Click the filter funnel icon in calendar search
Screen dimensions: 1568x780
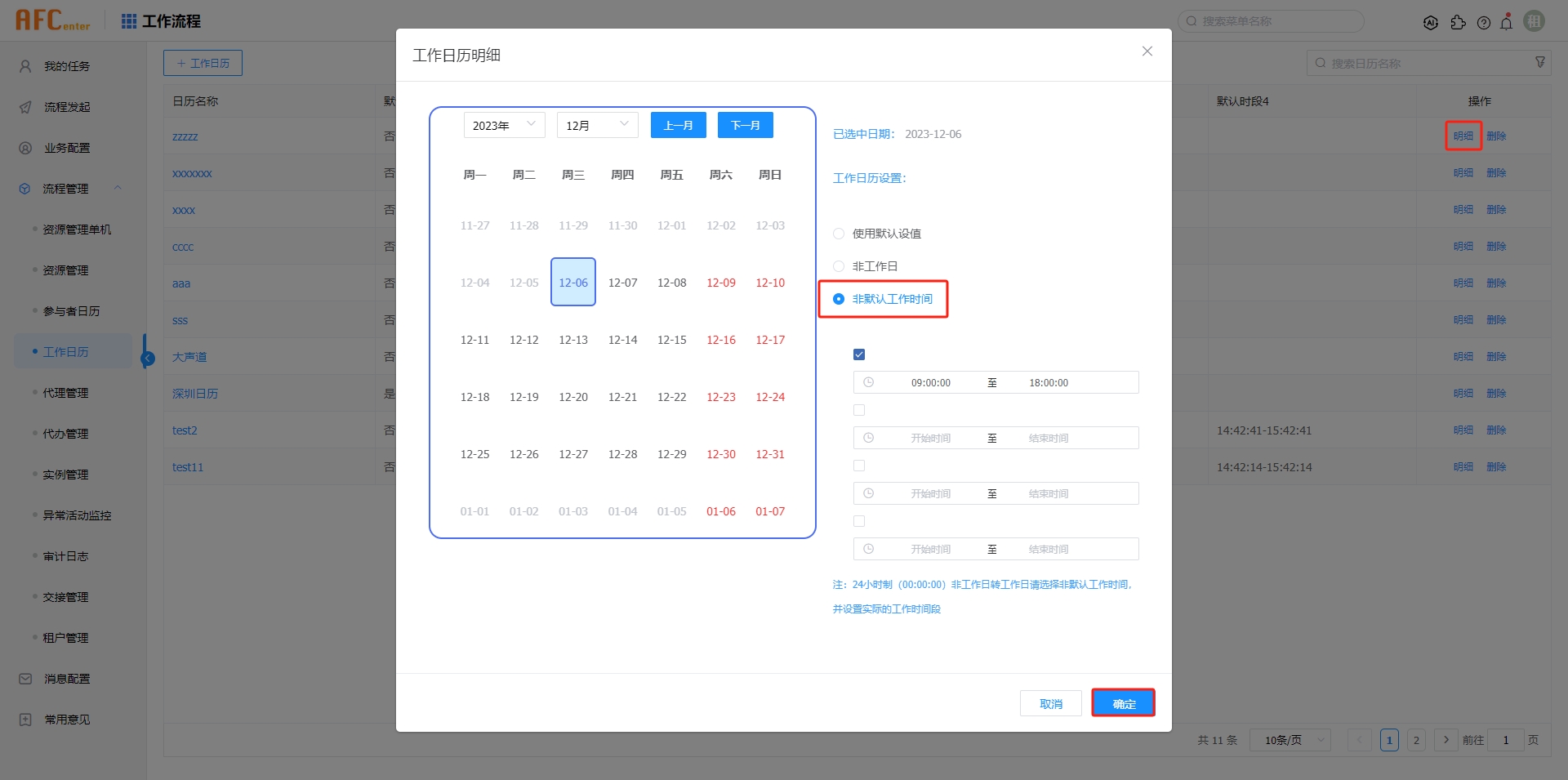pos(1540,63)
